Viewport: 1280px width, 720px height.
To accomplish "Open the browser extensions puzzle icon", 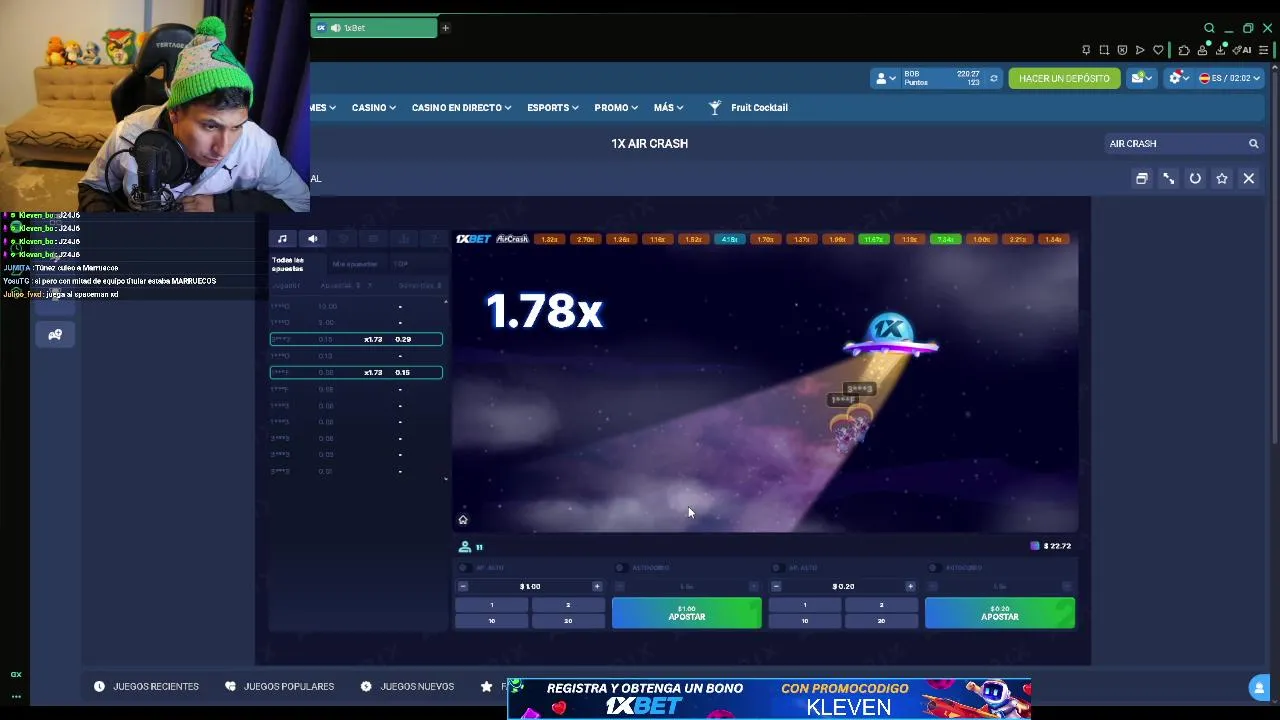I will (1184, 50).
